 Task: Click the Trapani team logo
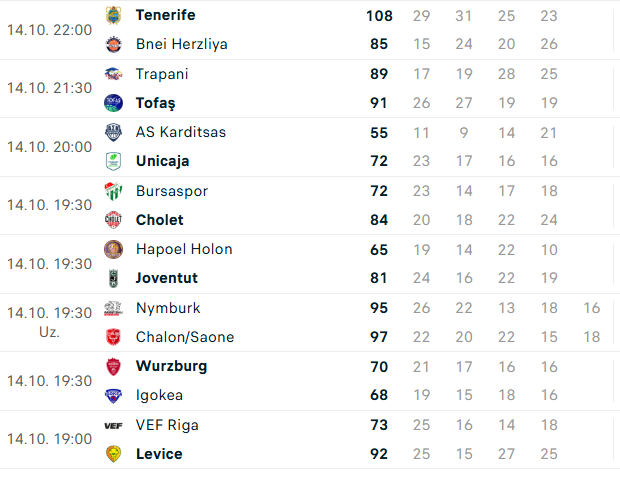(114, 74)
